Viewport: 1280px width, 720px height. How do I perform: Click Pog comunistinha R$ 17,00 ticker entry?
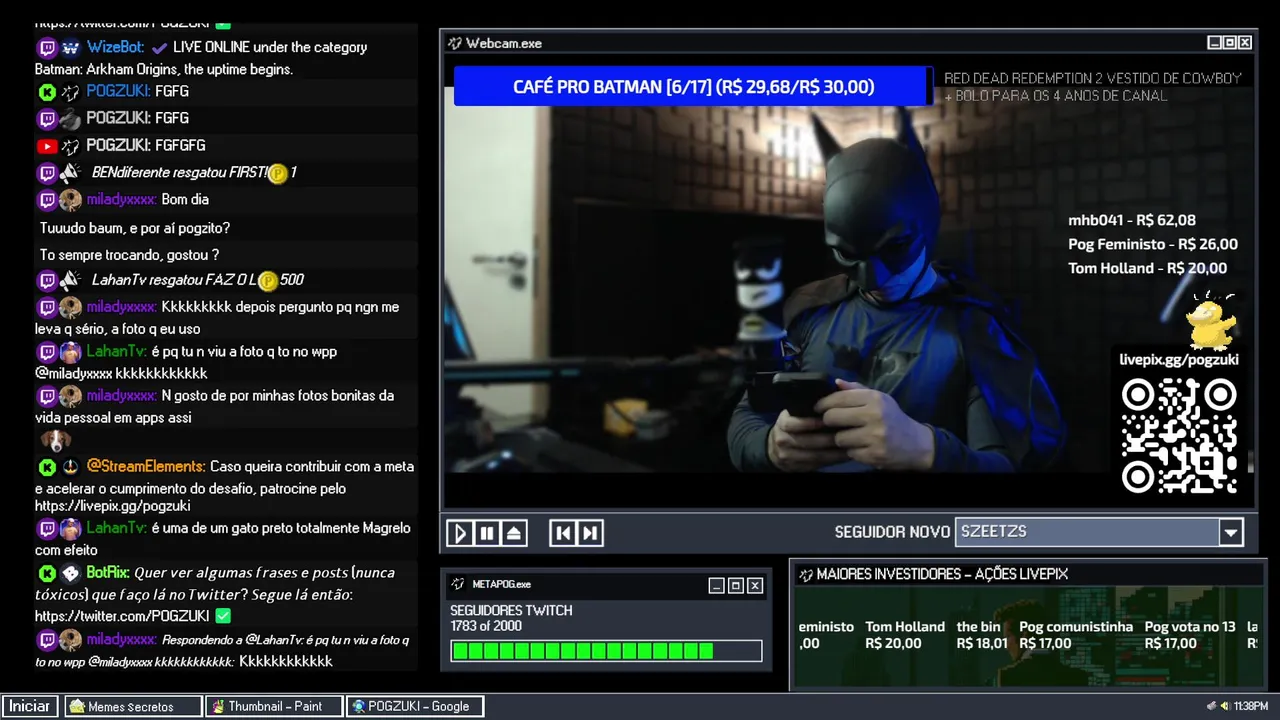[1076, 635]
